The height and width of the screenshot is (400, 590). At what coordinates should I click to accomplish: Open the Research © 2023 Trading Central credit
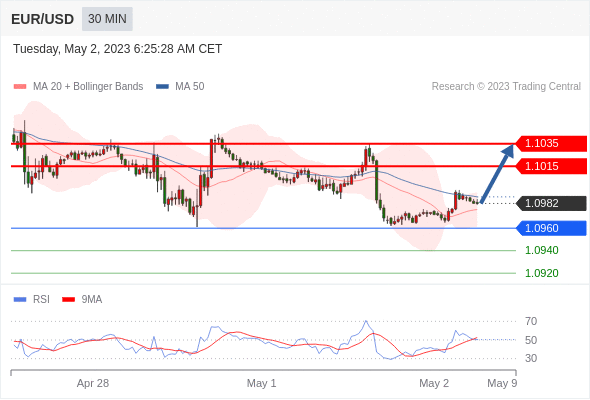506,87
